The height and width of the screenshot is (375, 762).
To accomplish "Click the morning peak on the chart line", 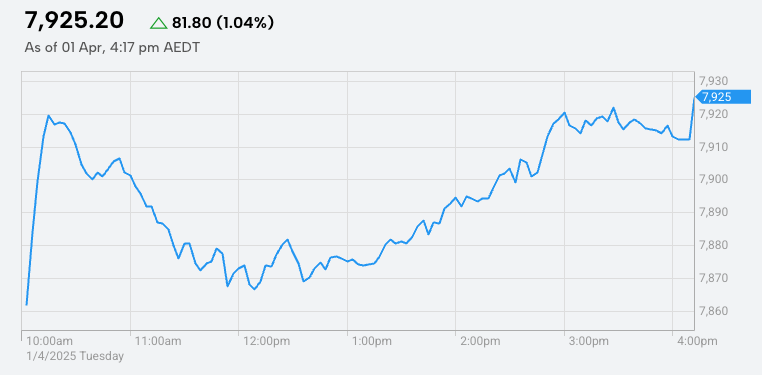I will (48, 116).
